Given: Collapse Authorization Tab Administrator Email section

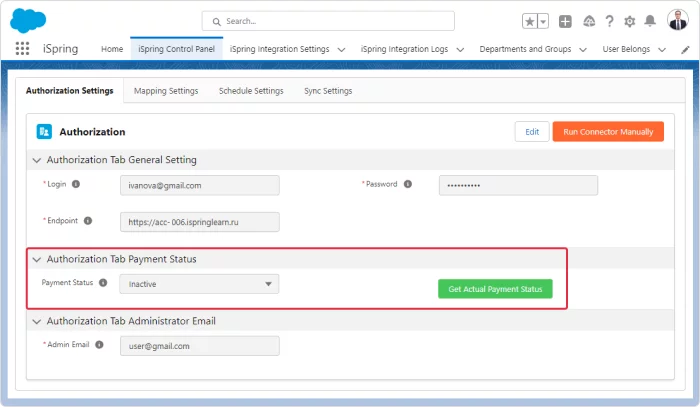Looking at the screenshot, I should [37, 321].
